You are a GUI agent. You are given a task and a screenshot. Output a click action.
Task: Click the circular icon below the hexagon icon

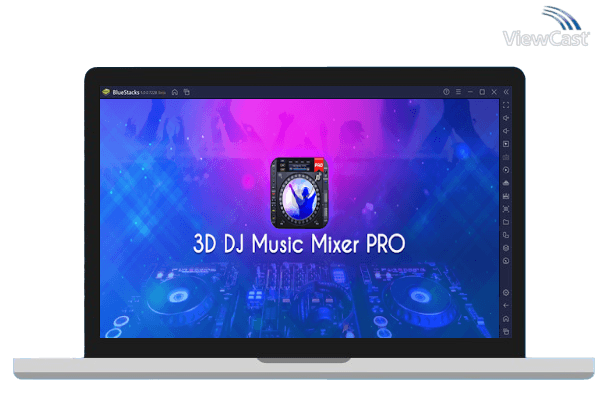coord(506,261)
